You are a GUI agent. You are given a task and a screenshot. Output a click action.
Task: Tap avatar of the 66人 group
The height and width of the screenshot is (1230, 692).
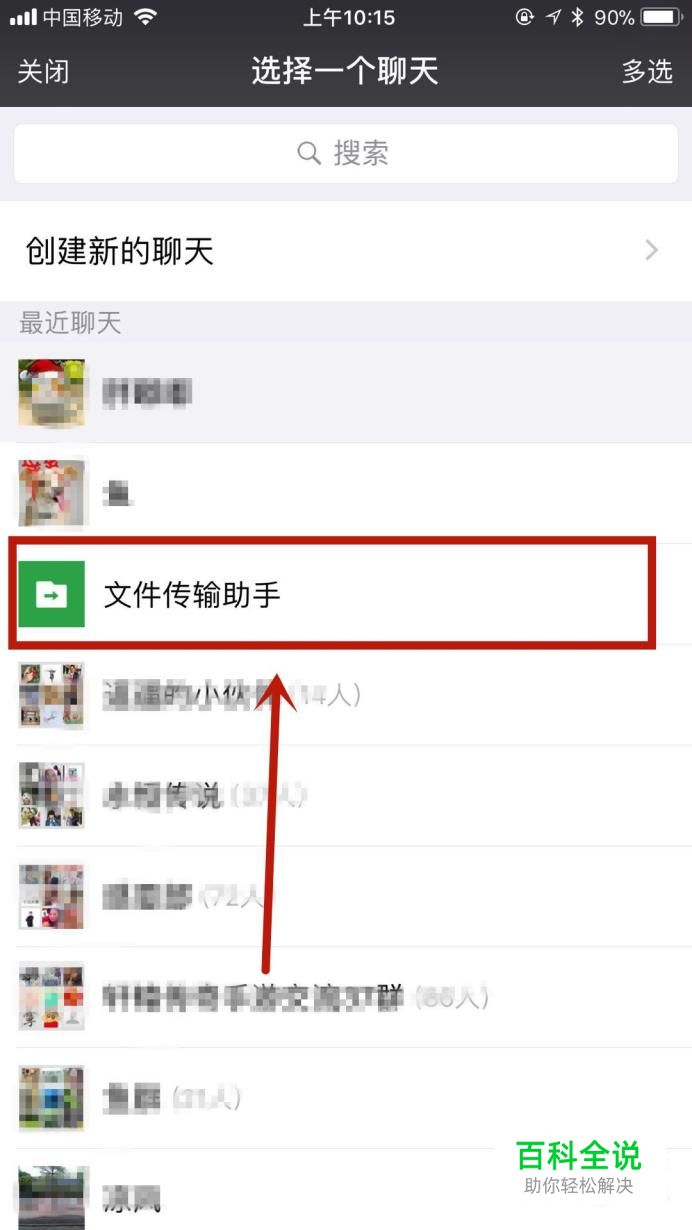point(52,997)
